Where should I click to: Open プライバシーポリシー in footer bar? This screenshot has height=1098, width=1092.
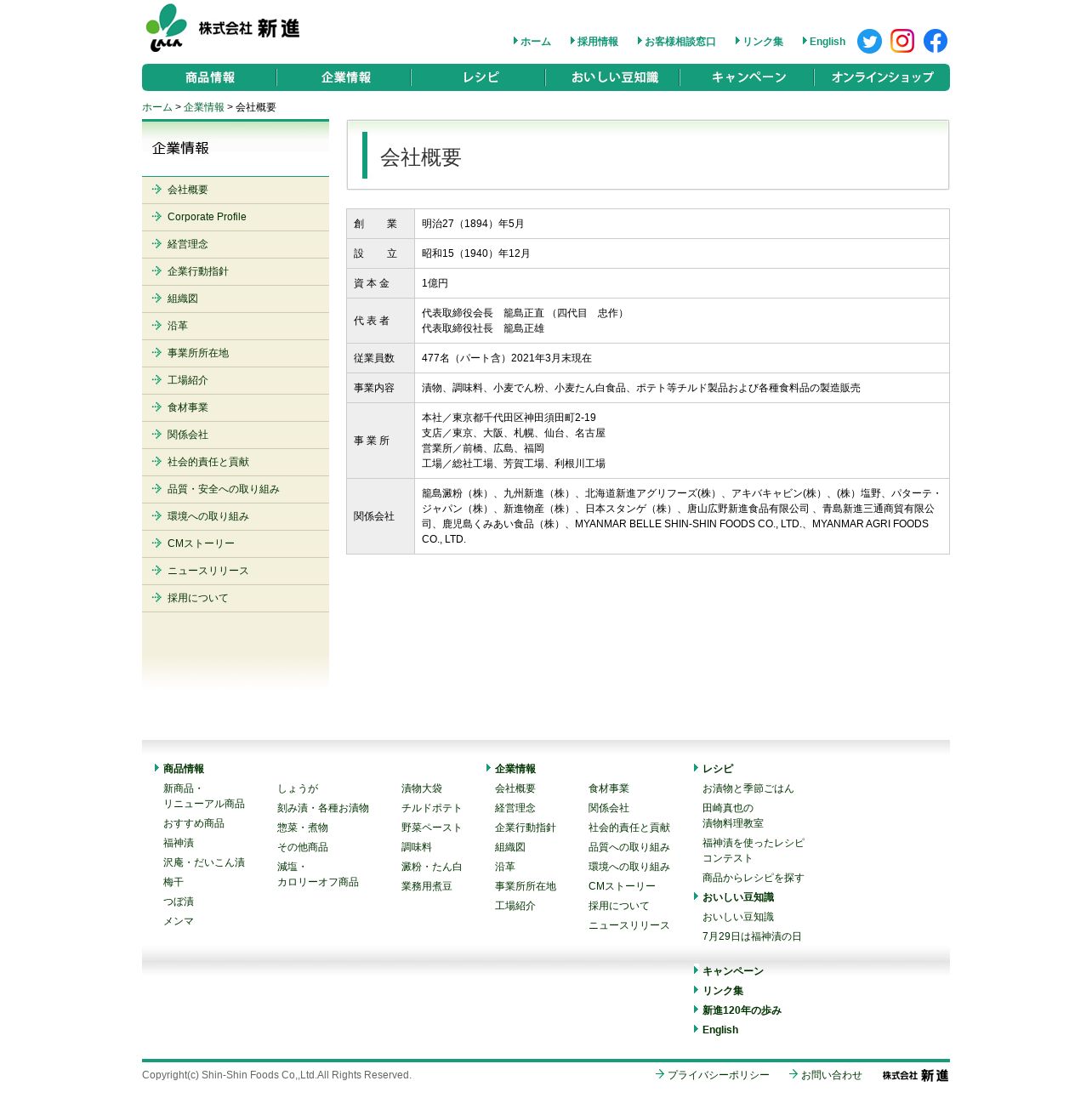[718, 1075]
